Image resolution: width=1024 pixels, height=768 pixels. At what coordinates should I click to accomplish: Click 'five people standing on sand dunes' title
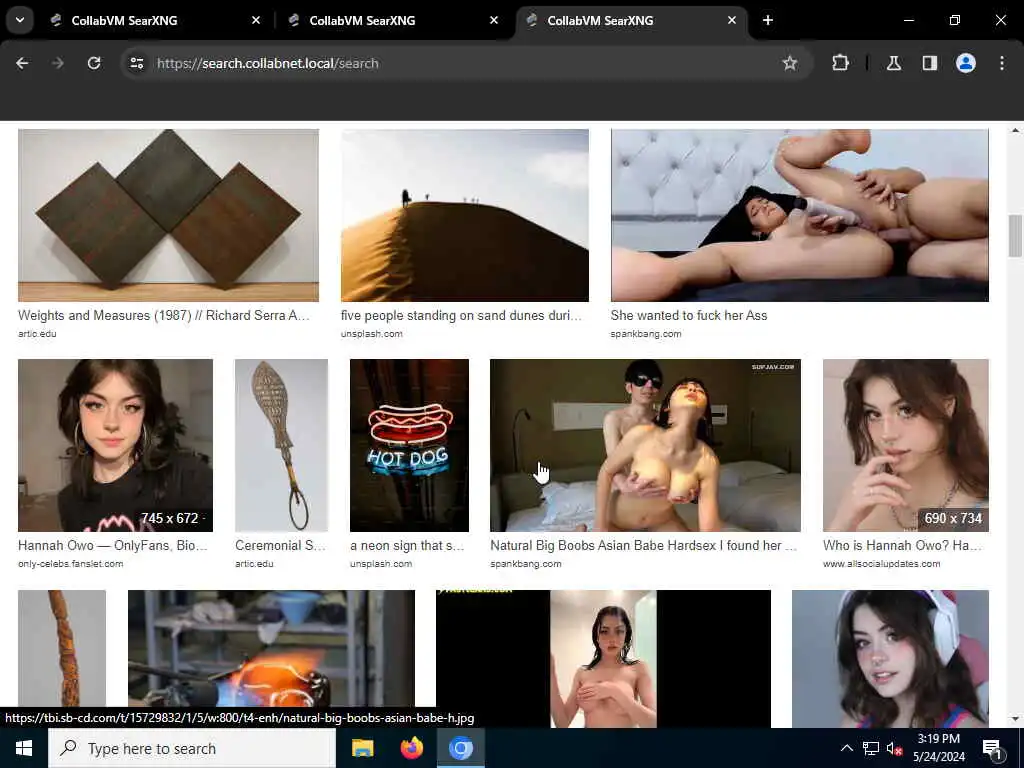pyautogui.click(x=460, y=315)
